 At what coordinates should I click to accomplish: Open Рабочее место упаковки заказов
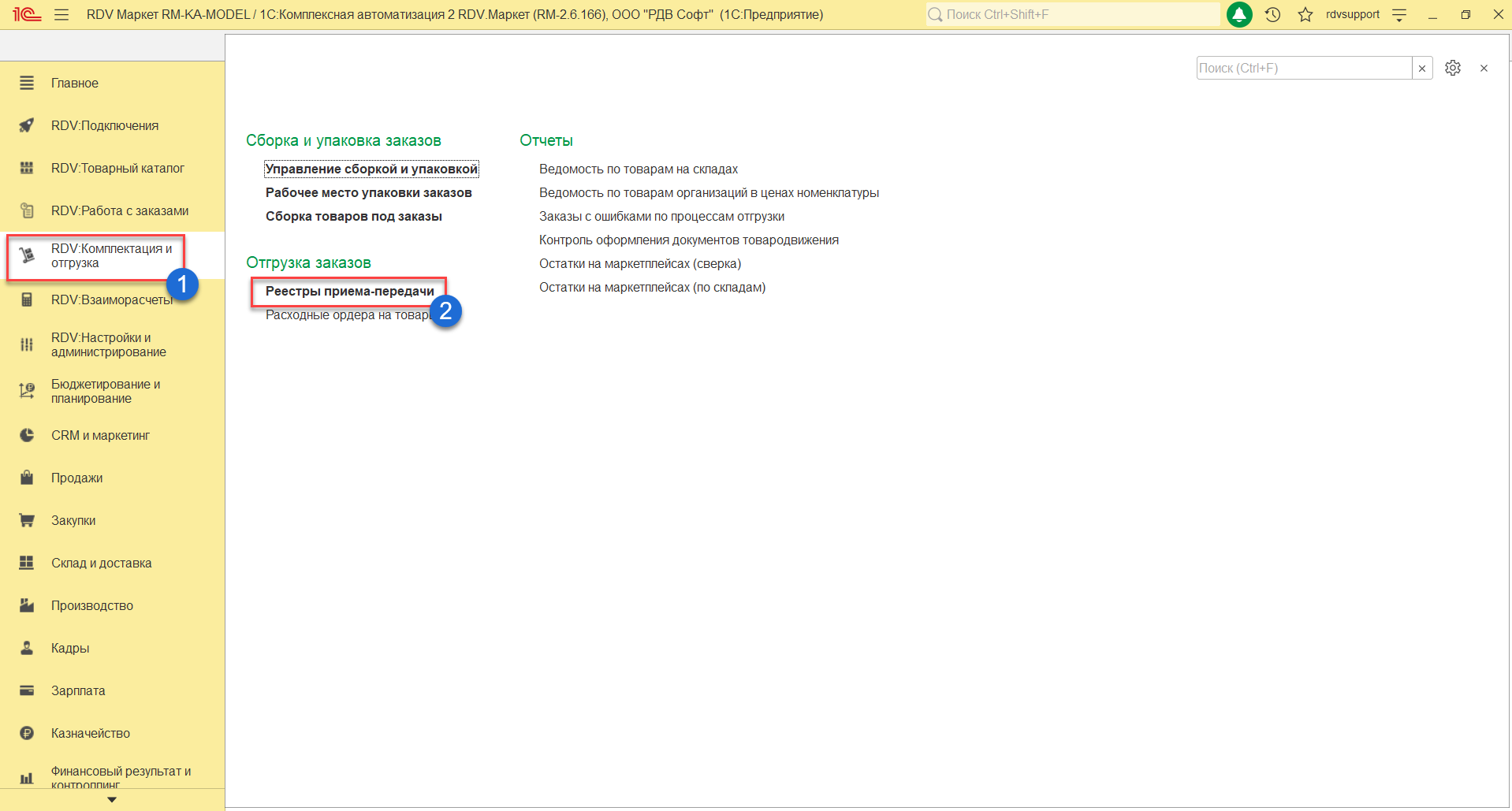(369, 192)
